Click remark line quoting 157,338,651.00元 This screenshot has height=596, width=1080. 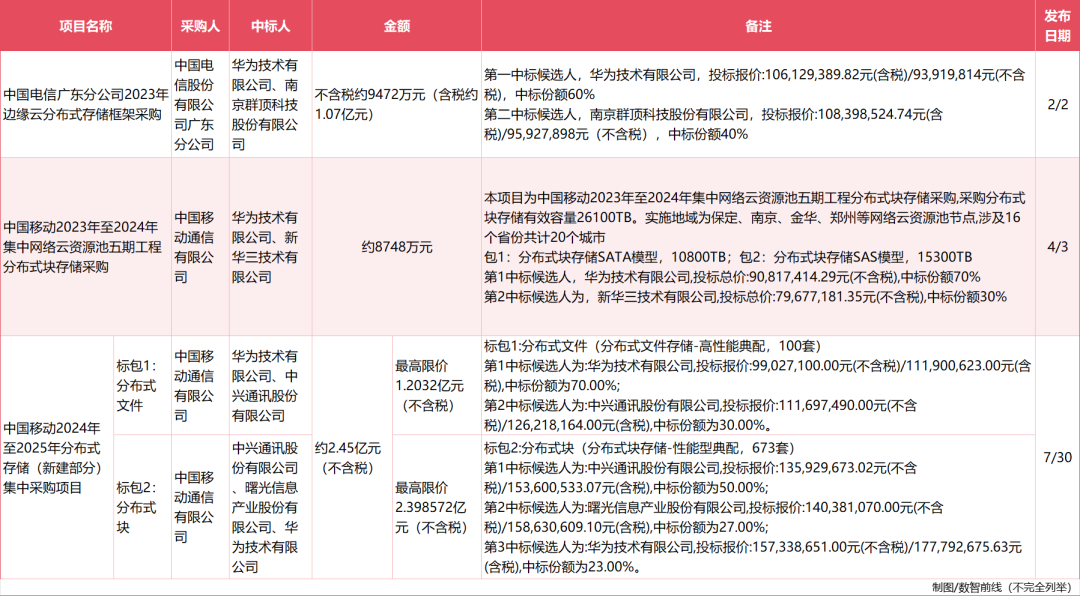click(753, 557)
